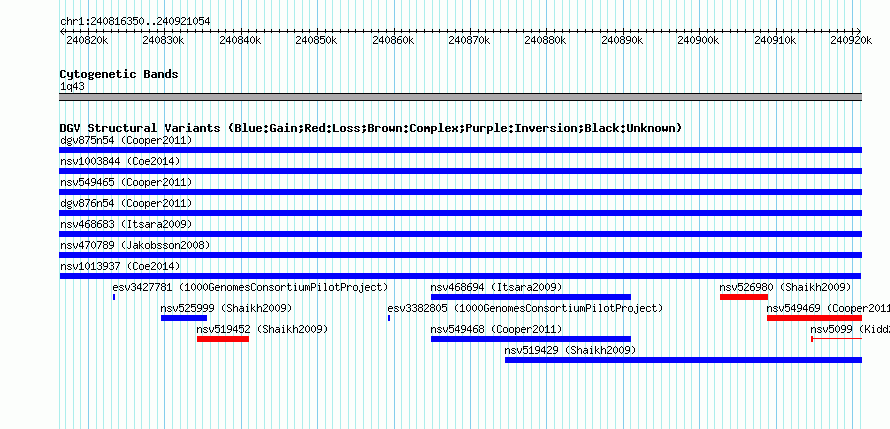The width and height of the screenshot is (890, 429).
Task: Click the 240820k ruler label
Action: pyautogui.click(x=87, y=40)
